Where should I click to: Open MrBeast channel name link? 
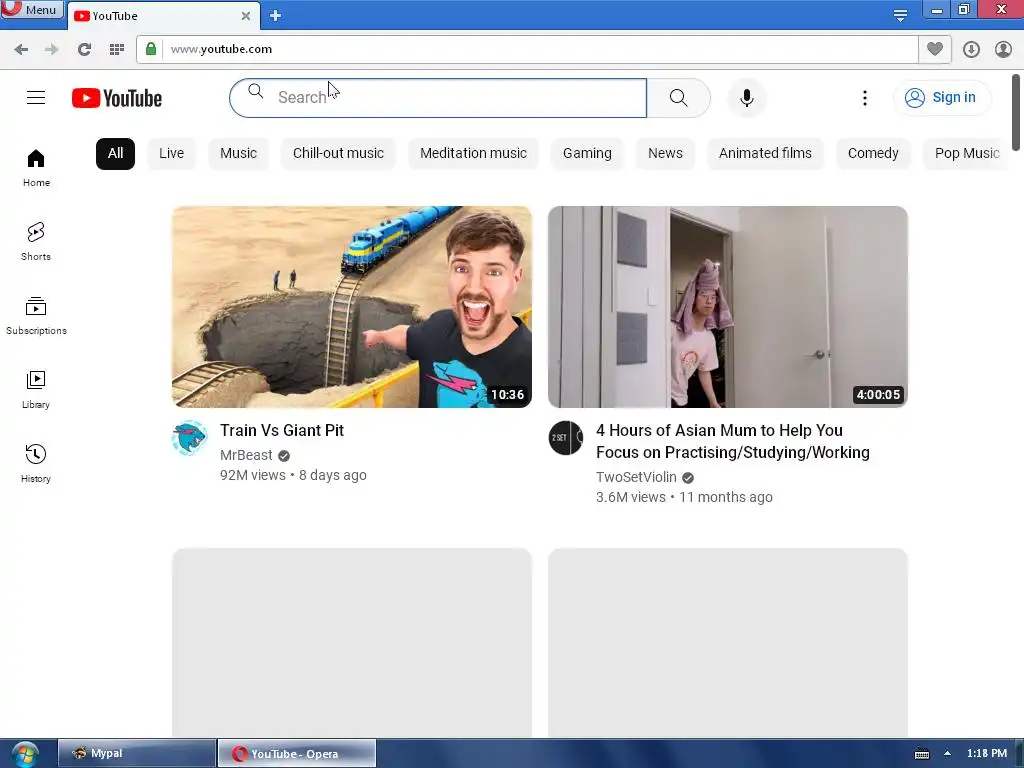[x=246, y=455]
